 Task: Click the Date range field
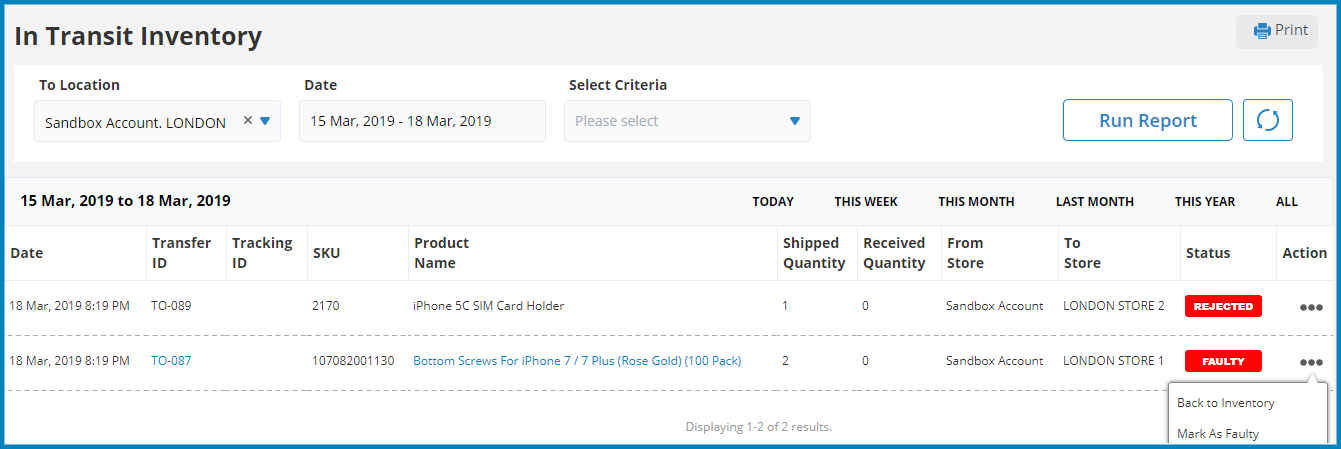point(422,121)
